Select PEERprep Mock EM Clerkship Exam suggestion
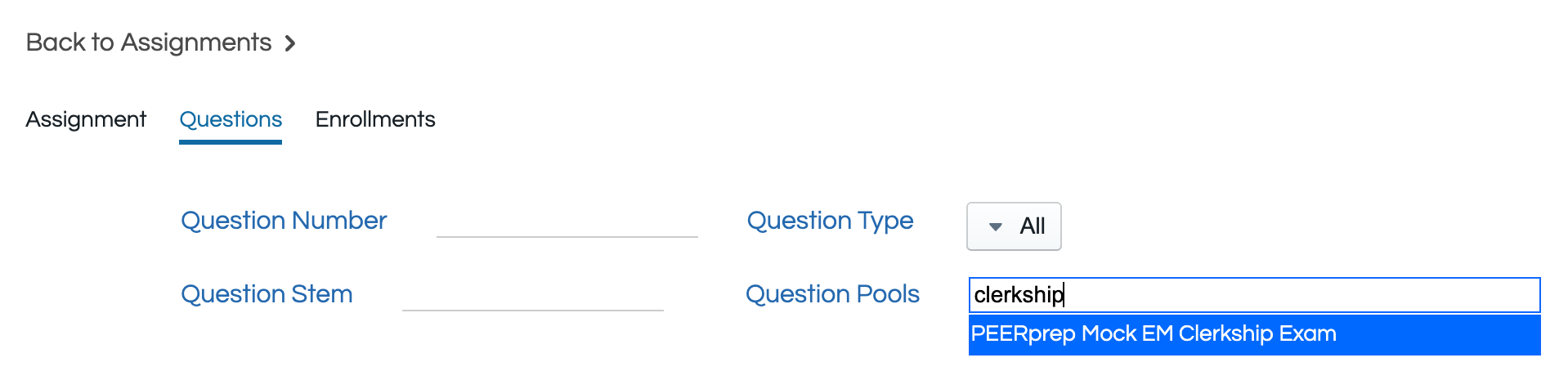Image resolution: width=1568 pixels, height=389 pixels. pos(1153,334)
